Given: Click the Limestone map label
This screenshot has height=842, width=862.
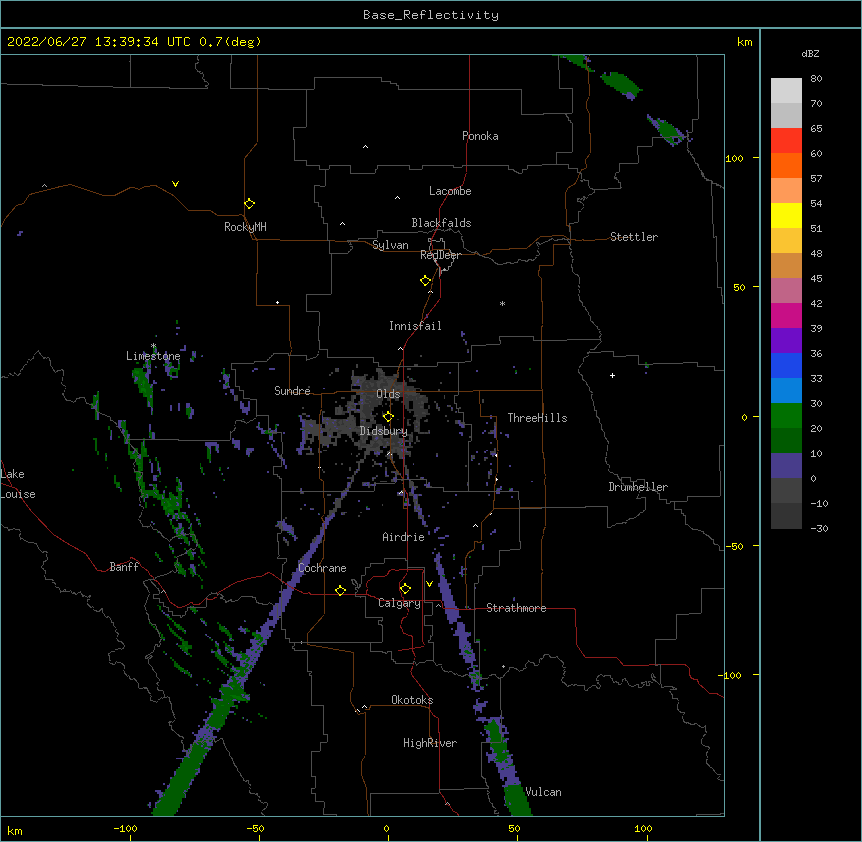Looking at the screenshot, I should (153, 356).
